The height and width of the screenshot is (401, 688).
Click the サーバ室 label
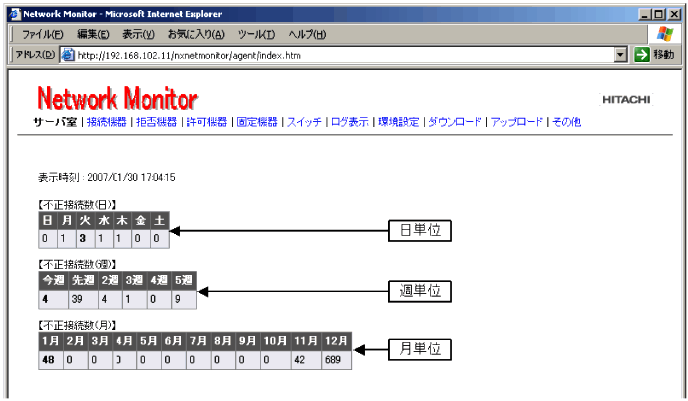[x=55, y=122]
